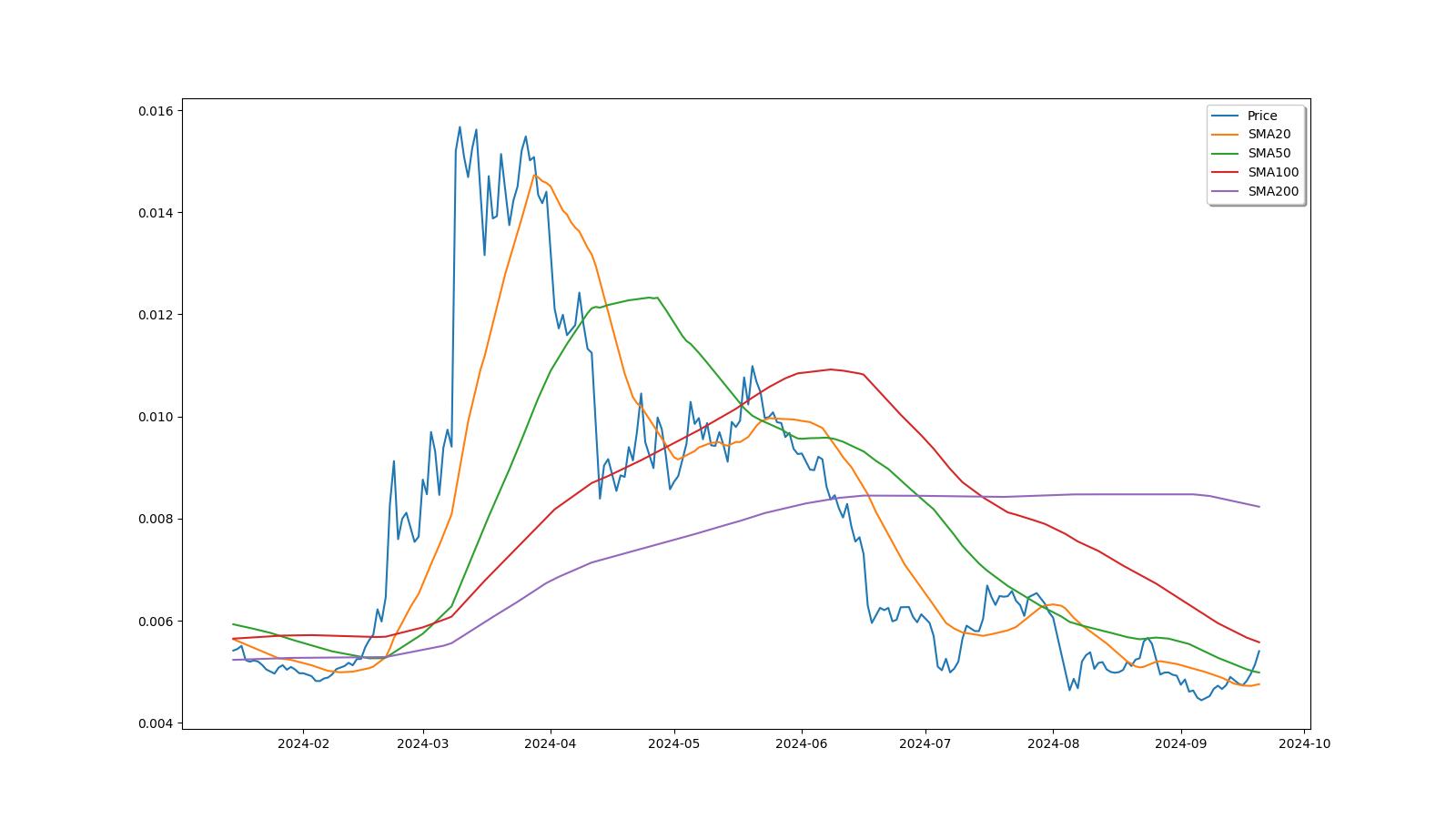Click the 2024-06 x-axis label
The height and width of the screenshot is (819, 1456).
[802, 743]
